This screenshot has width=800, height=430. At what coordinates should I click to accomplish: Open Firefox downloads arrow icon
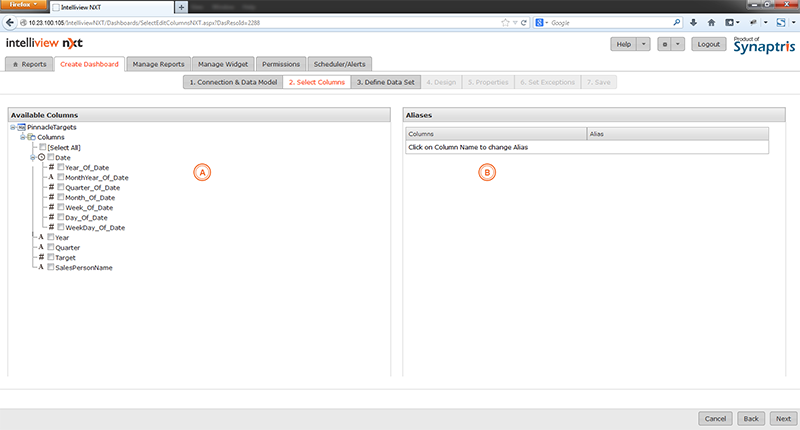tap(691, 21)
